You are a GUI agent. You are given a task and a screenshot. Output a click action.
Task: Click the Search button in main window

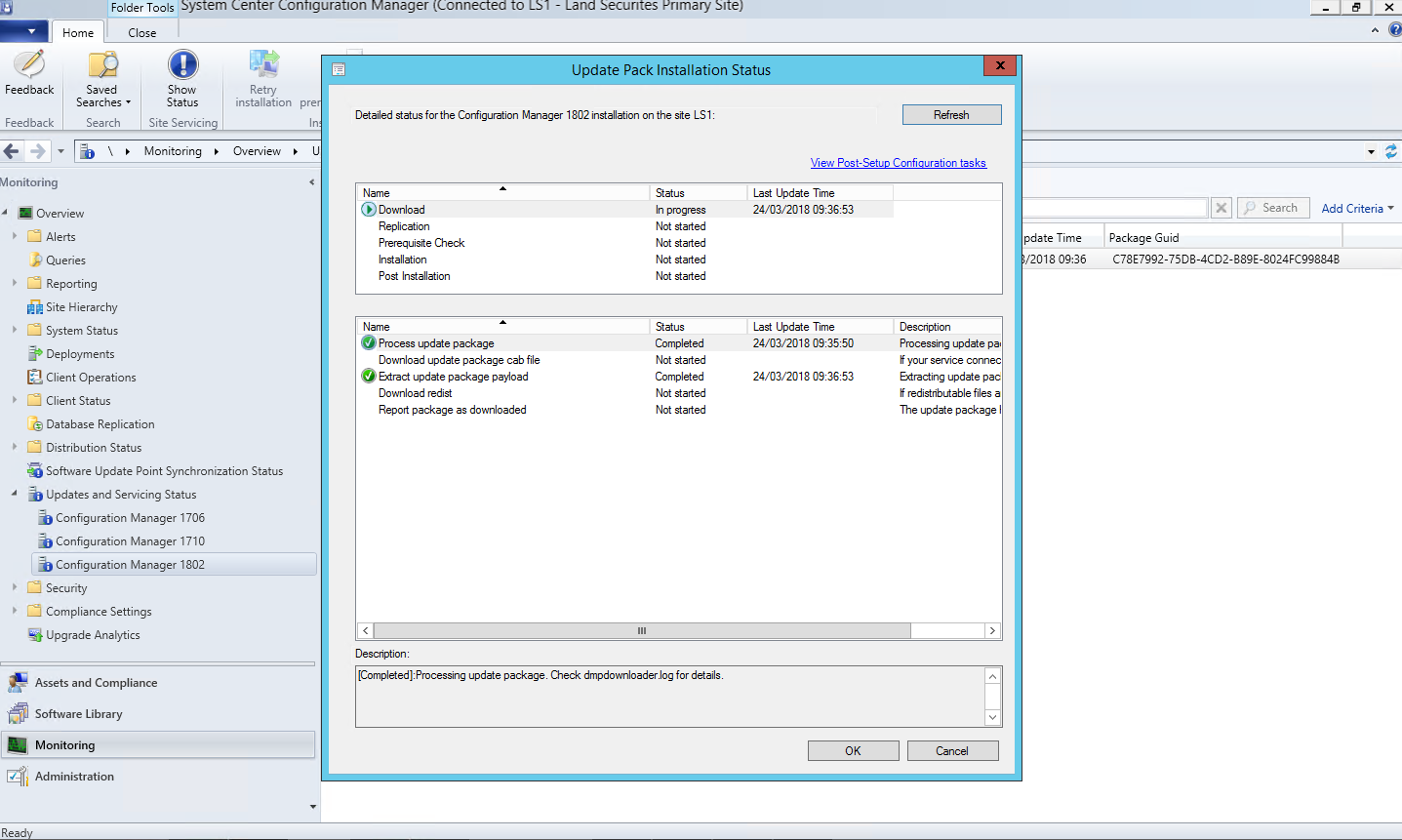pyautogui.click(x=1271, y=208)
